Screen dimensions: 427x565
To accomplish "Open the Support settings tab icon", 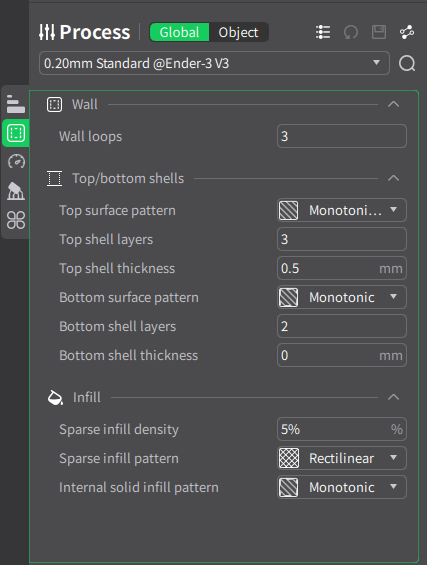I will point(16,191).
